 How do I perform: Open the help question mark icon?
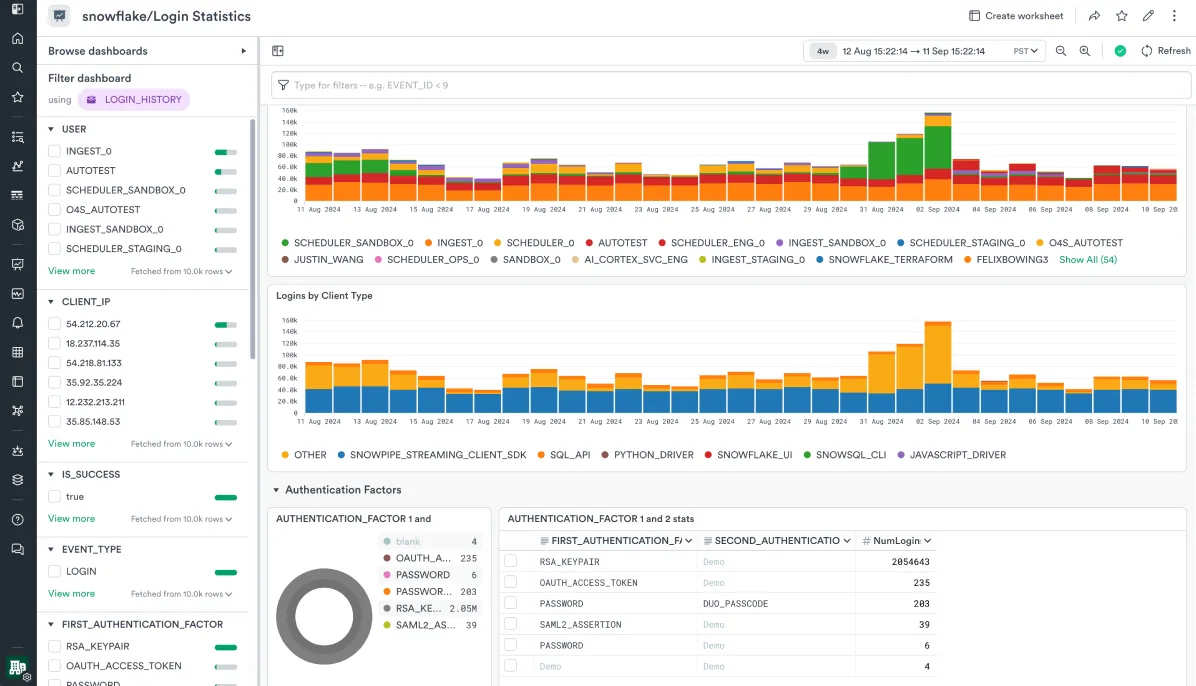click(x=18, y=520)
